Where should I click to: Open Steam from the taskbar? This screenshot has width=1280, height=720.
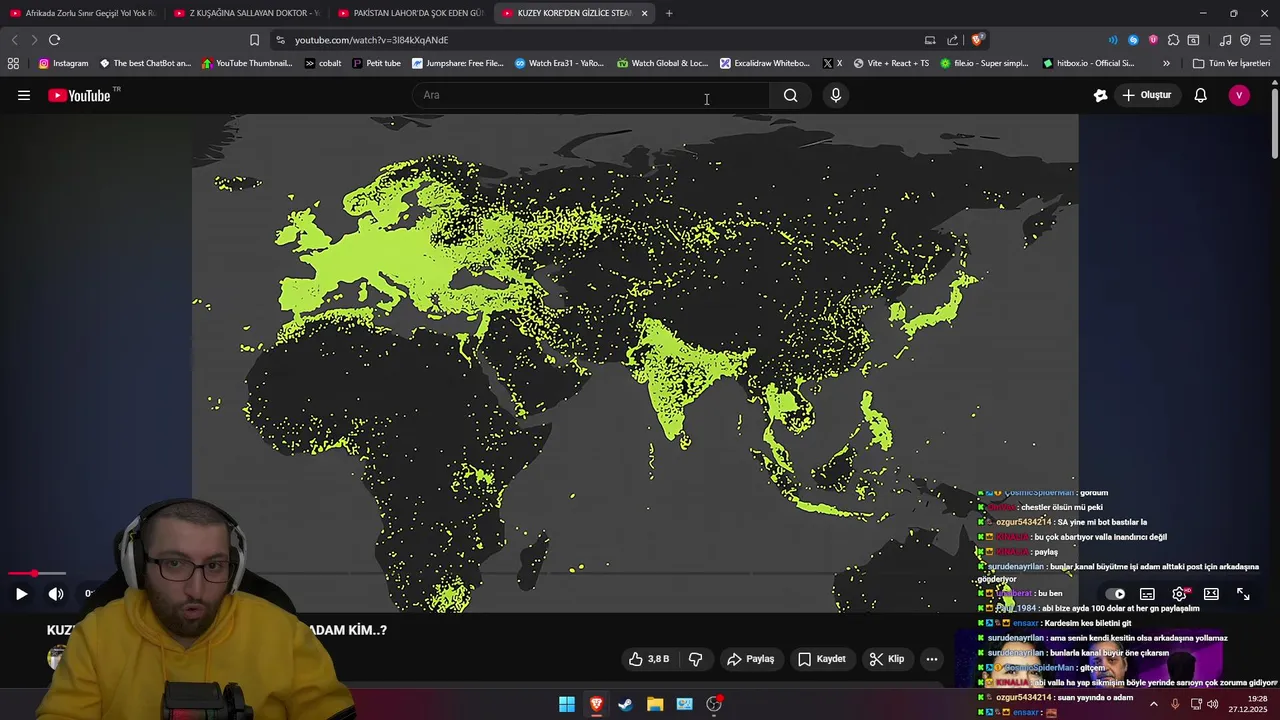point(625,704)
